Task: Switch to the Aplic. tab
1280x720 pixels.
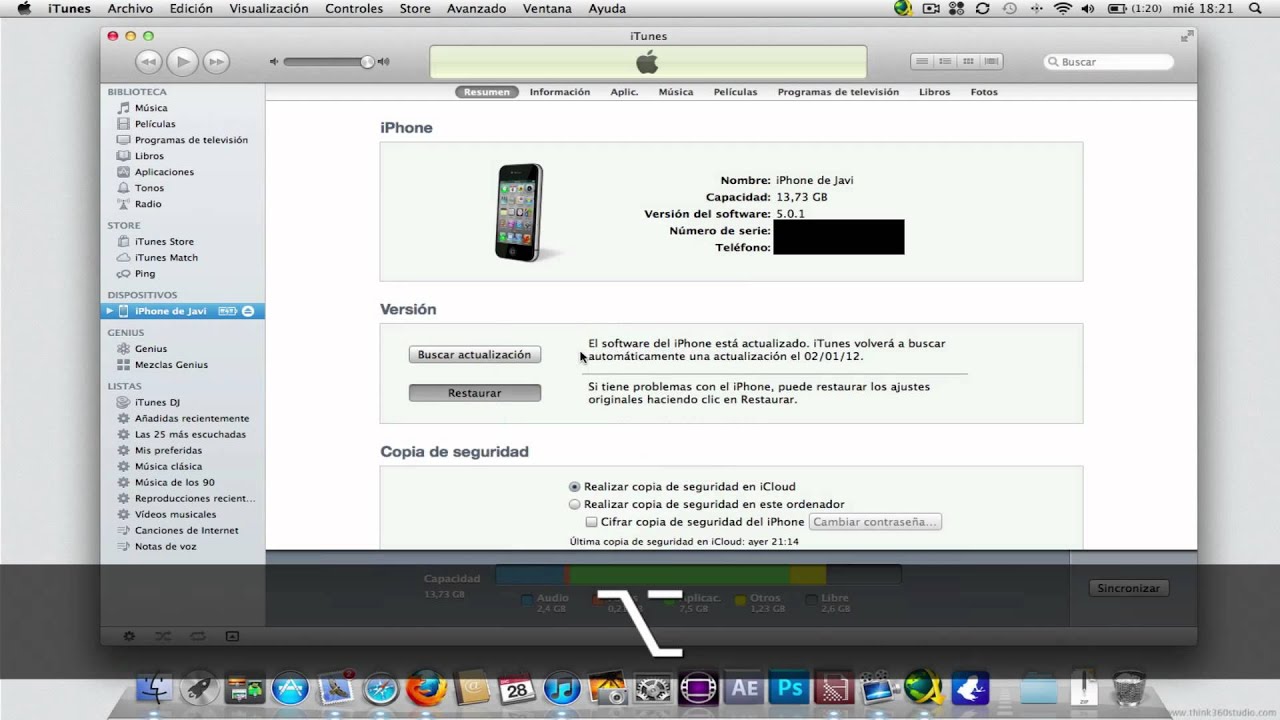Action: pos(624,92)
